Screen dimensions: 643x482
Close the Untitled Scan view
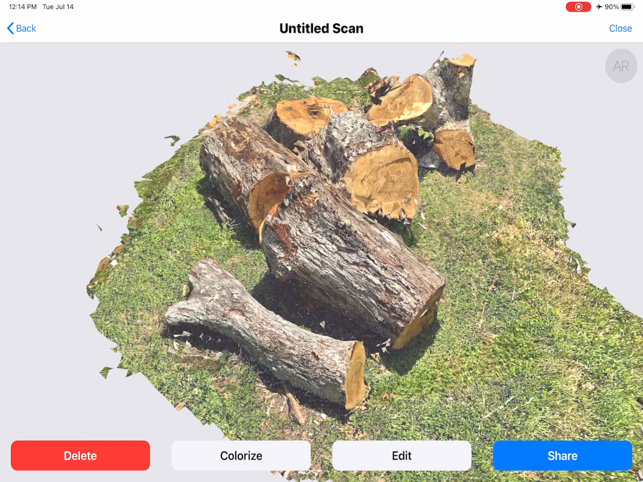[620, 28]
